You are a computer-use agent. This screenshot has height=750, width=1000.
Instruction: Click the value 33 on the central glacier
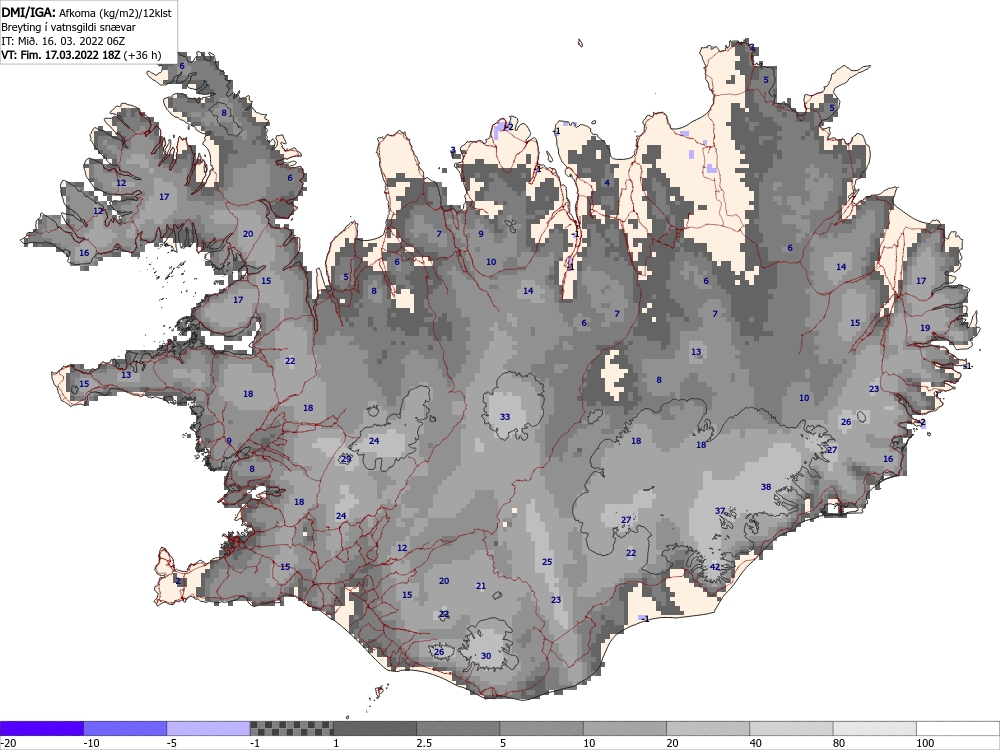tap(505, 416)
